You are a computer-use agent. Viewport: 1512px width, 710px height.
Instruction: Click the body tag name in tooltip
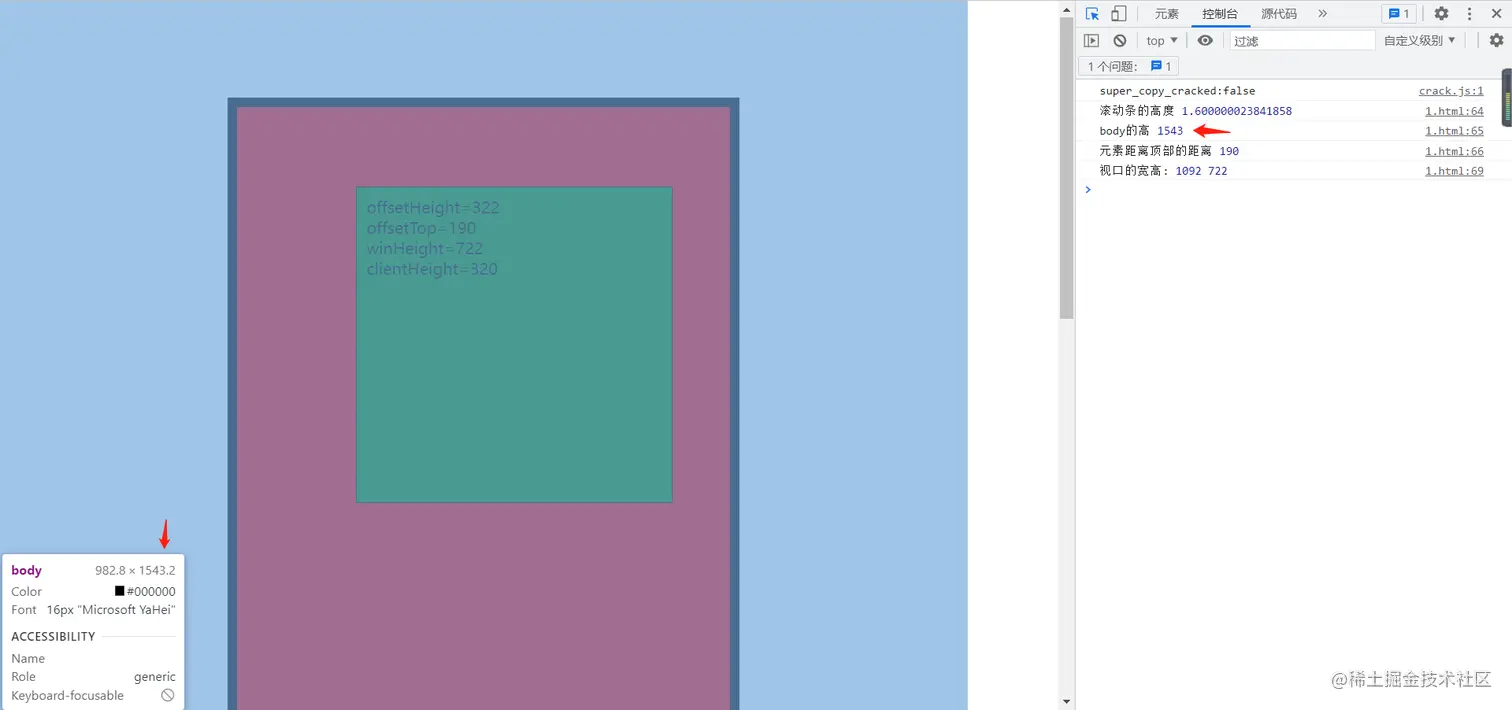tap(26, 570)
